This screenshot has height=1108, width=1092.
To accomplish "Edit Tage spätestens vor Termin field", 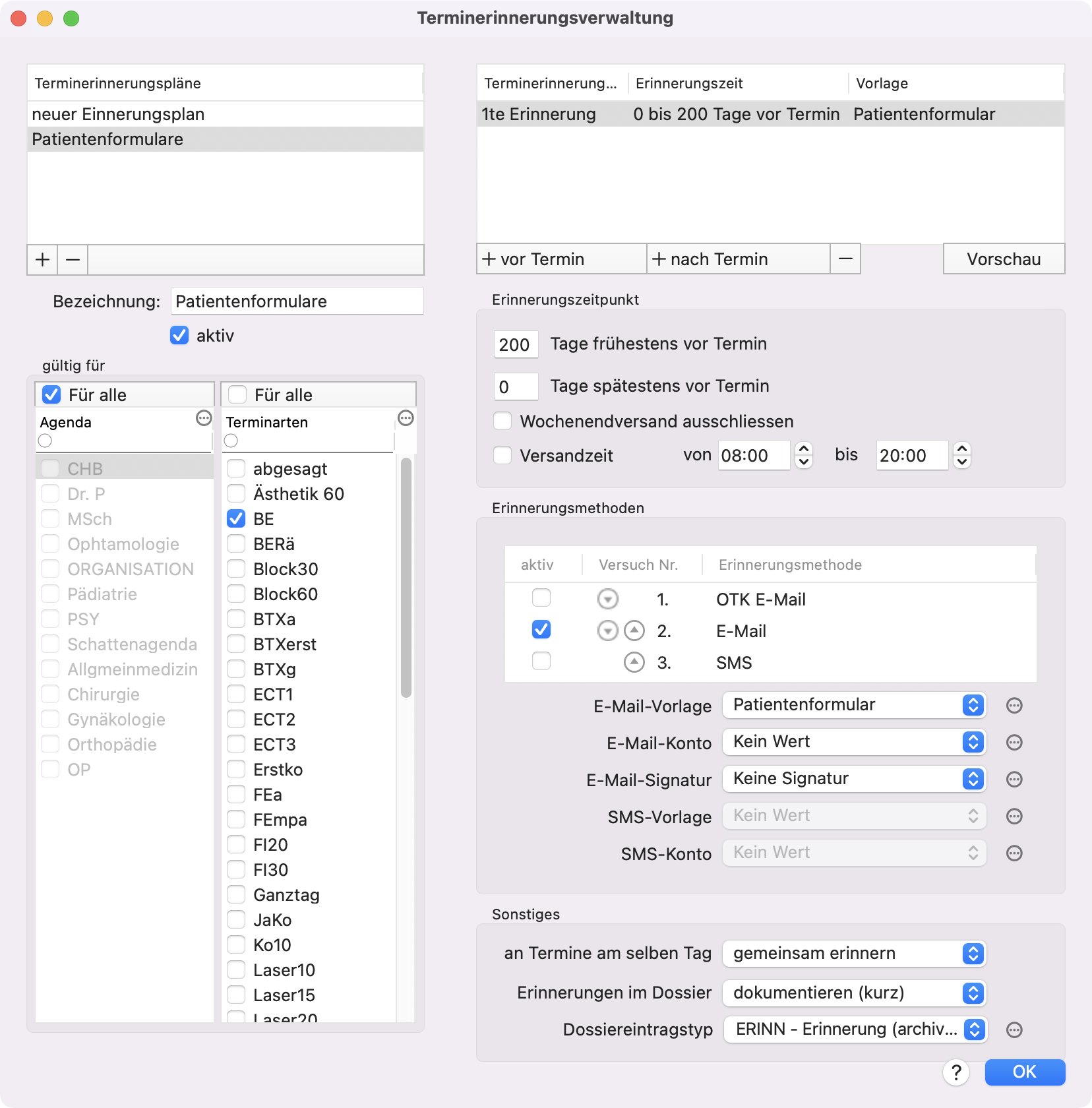I will [x=516, y=386].
